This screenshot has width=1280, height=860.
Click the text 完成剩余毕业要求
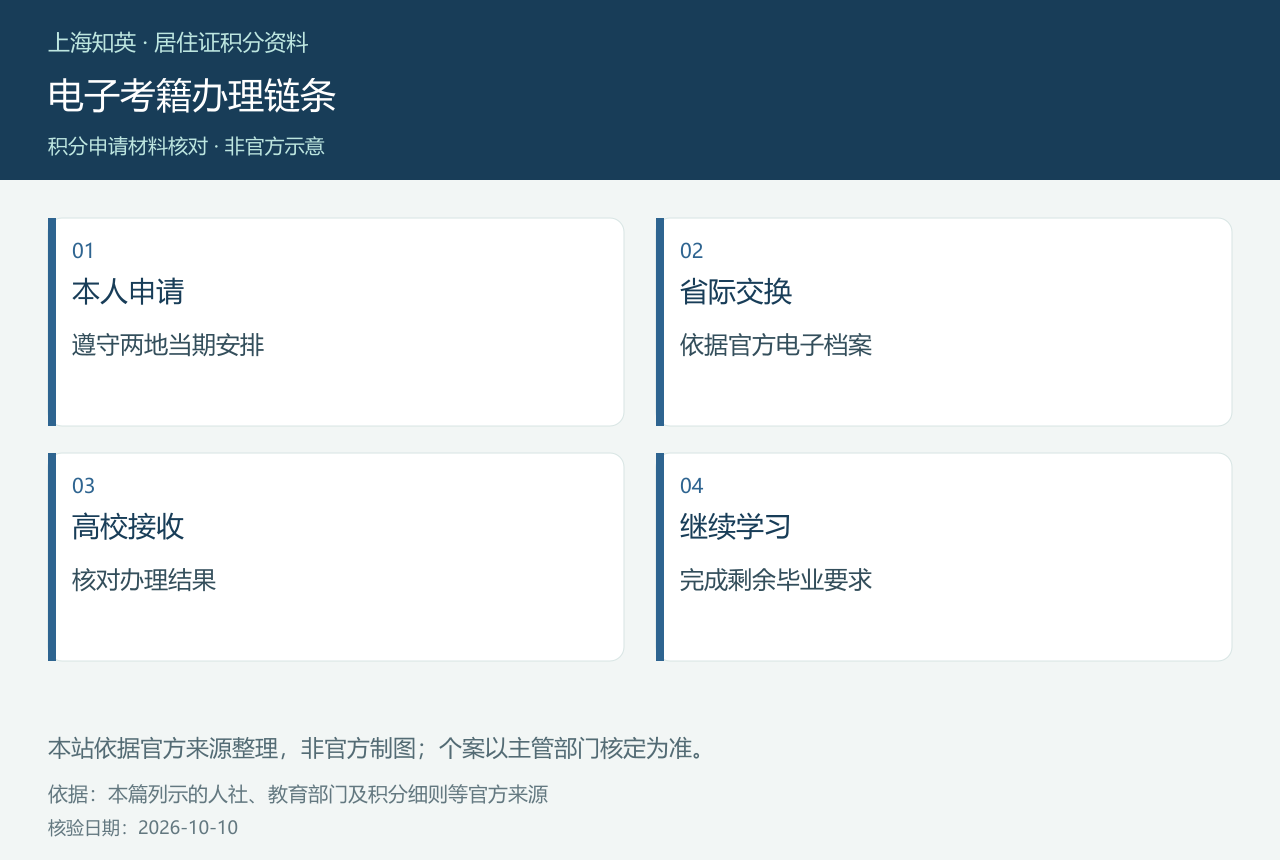click(776, 580)
